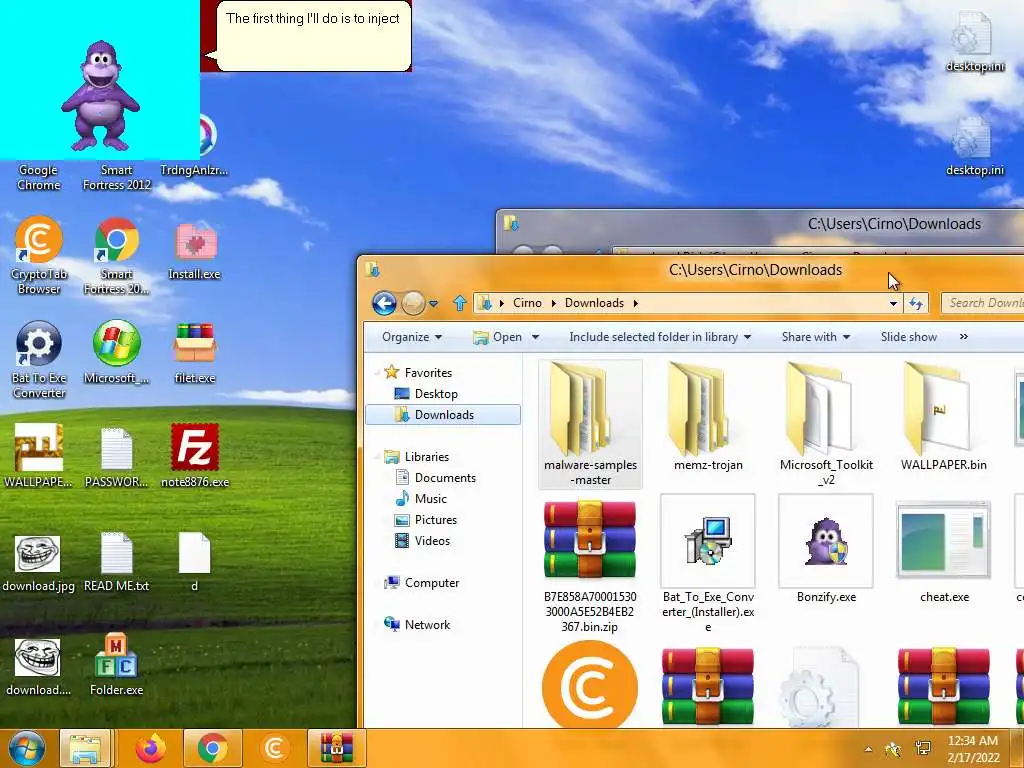Select download.jpg trollface image

click(39, 564)
